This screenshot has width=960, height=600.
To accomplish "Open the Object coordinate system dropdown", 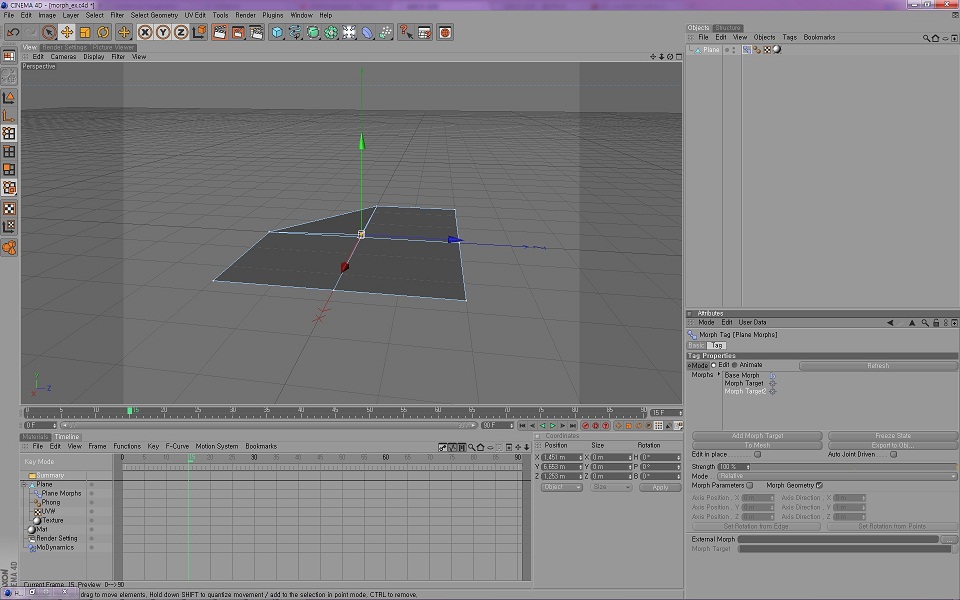I will click(561, 487).
